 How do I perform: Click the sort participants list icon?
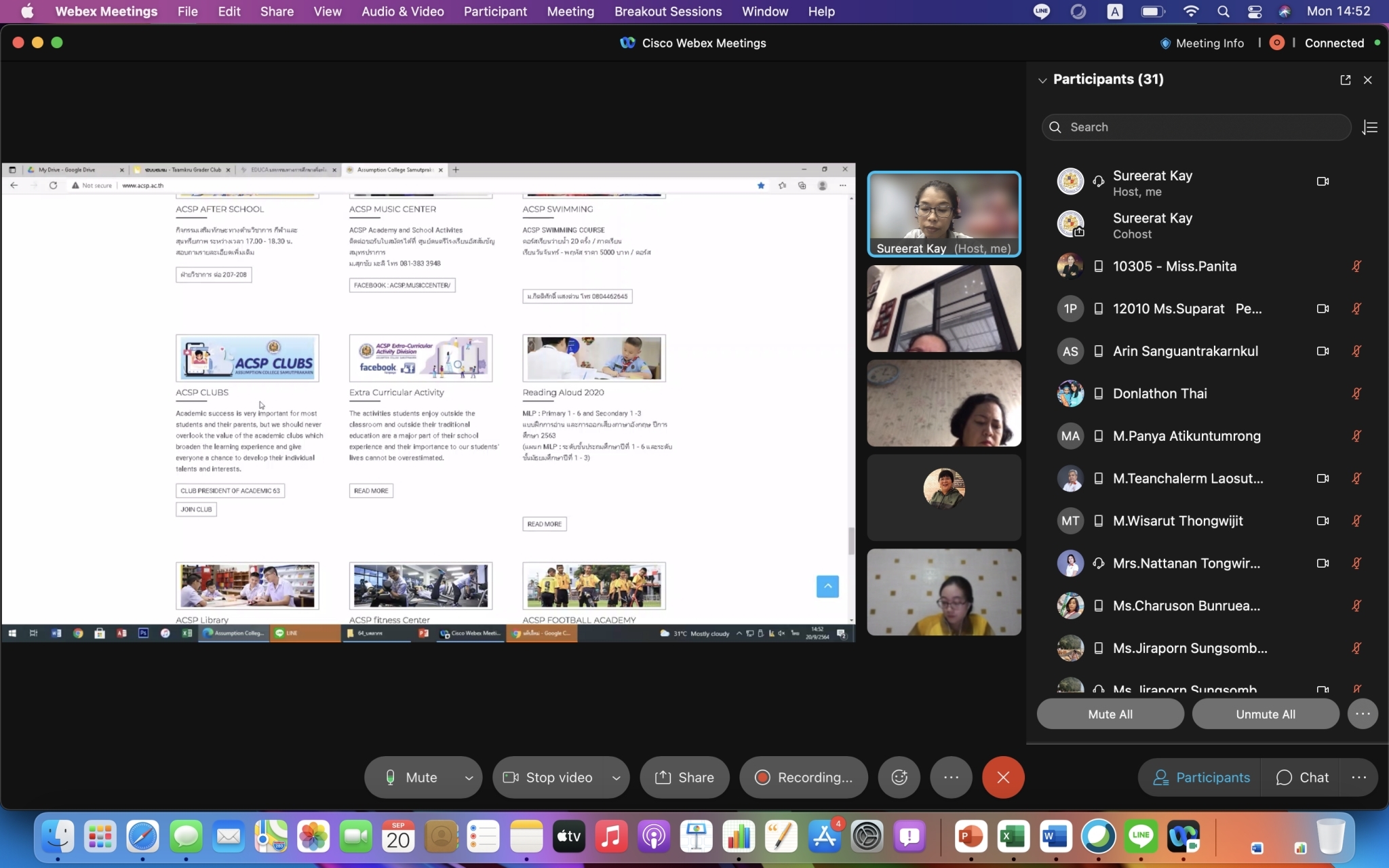[1369, 127]
